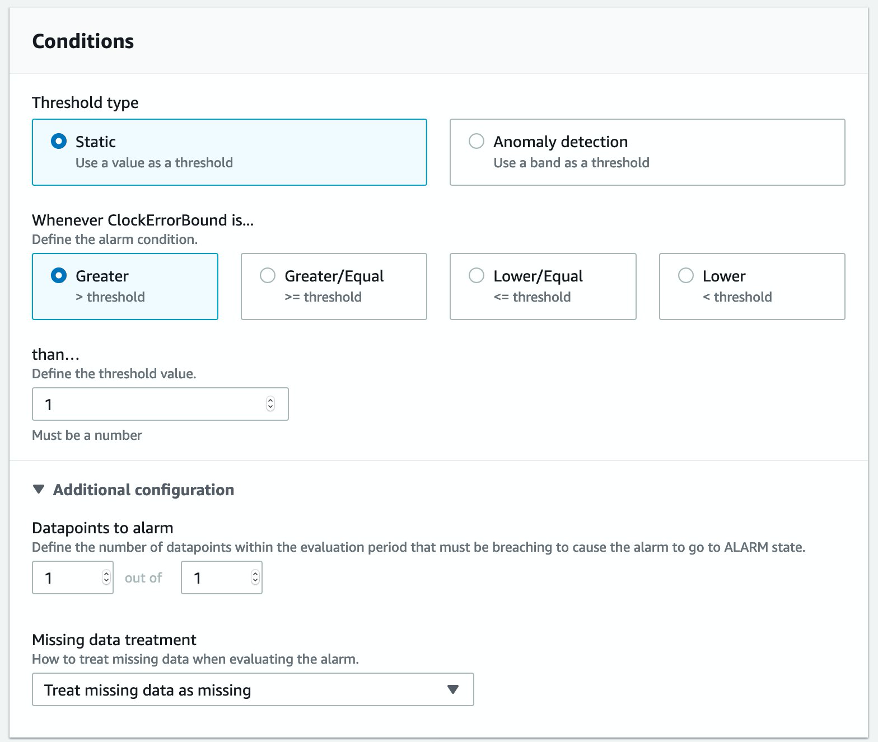The image size is (879, 743).
Task: Choose Anomaly detection threshold type
Action: [x=477, y=142]
